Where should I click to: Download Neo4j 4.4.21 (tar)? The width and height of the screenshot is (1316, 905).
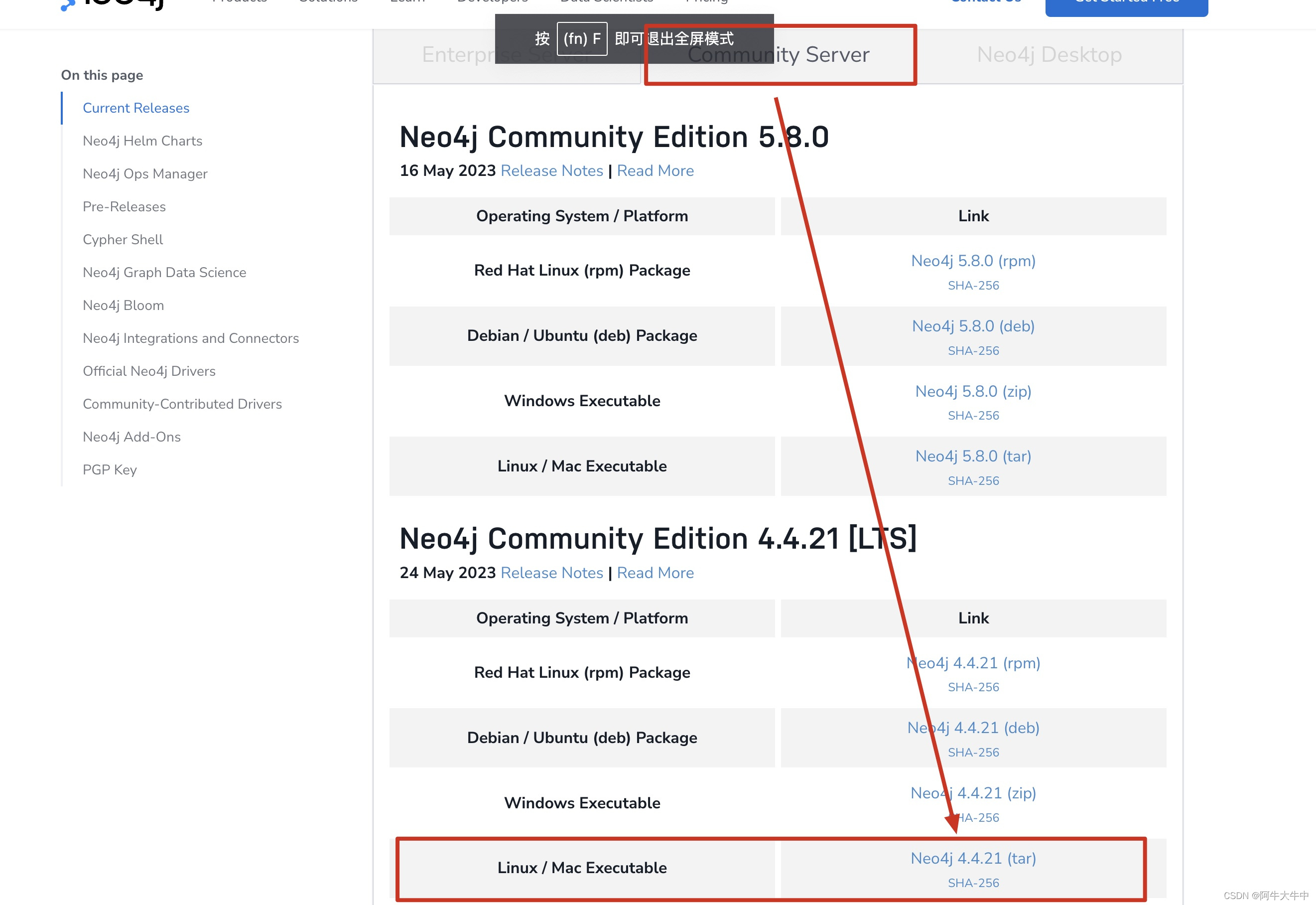973,859
